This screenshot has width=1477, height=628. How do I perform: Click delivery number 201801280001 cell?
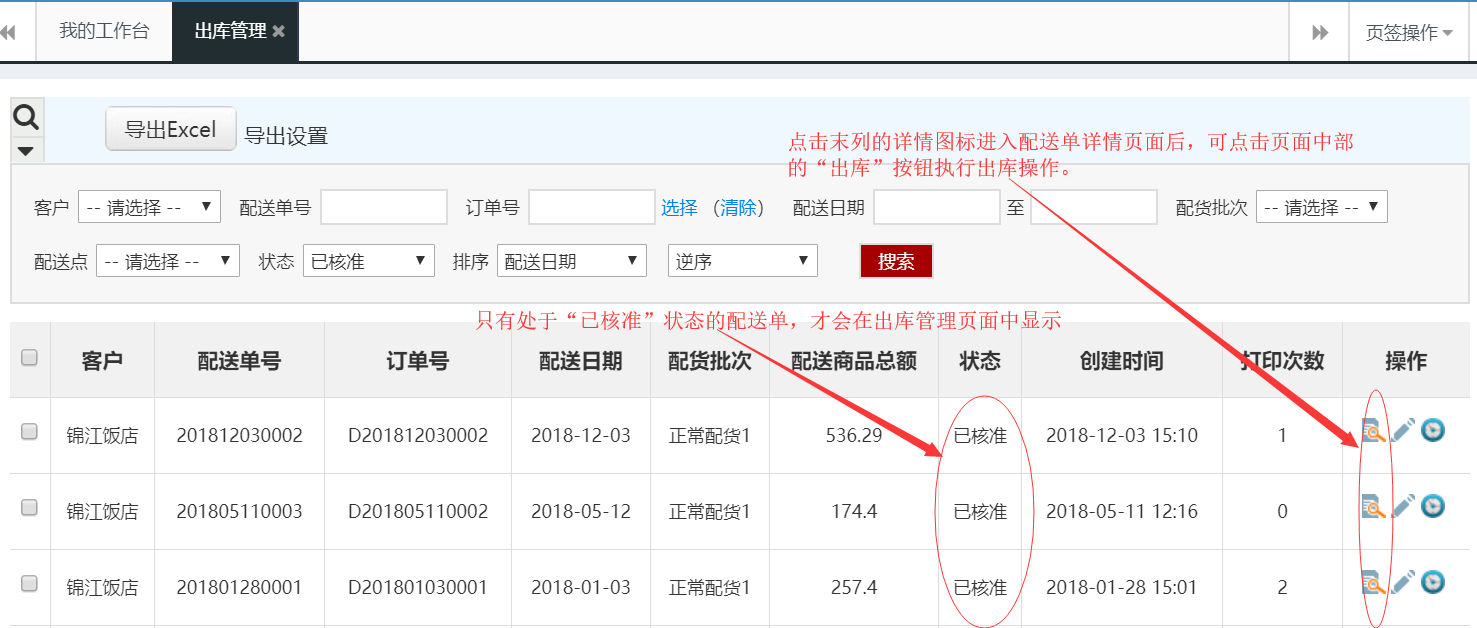pos(239,588)
